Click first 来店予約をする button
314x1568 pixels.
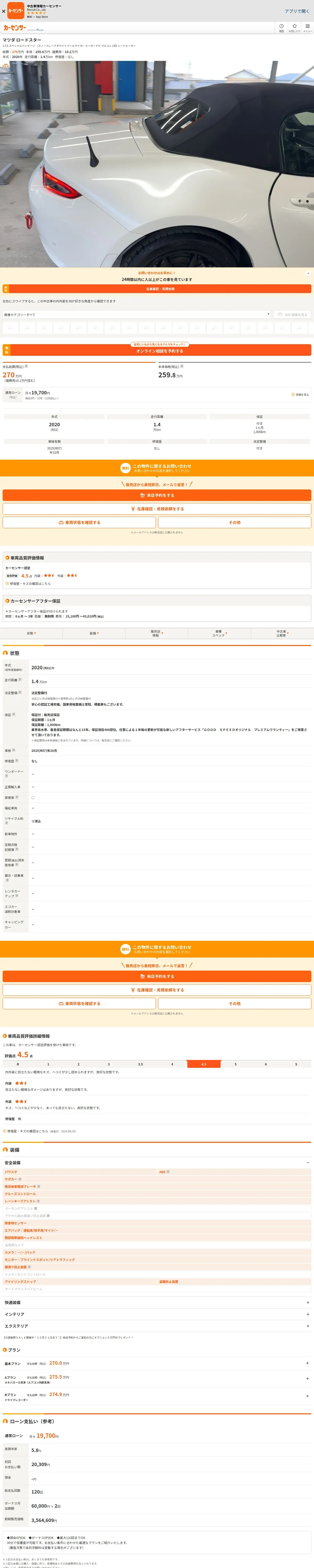coord(157,495)
